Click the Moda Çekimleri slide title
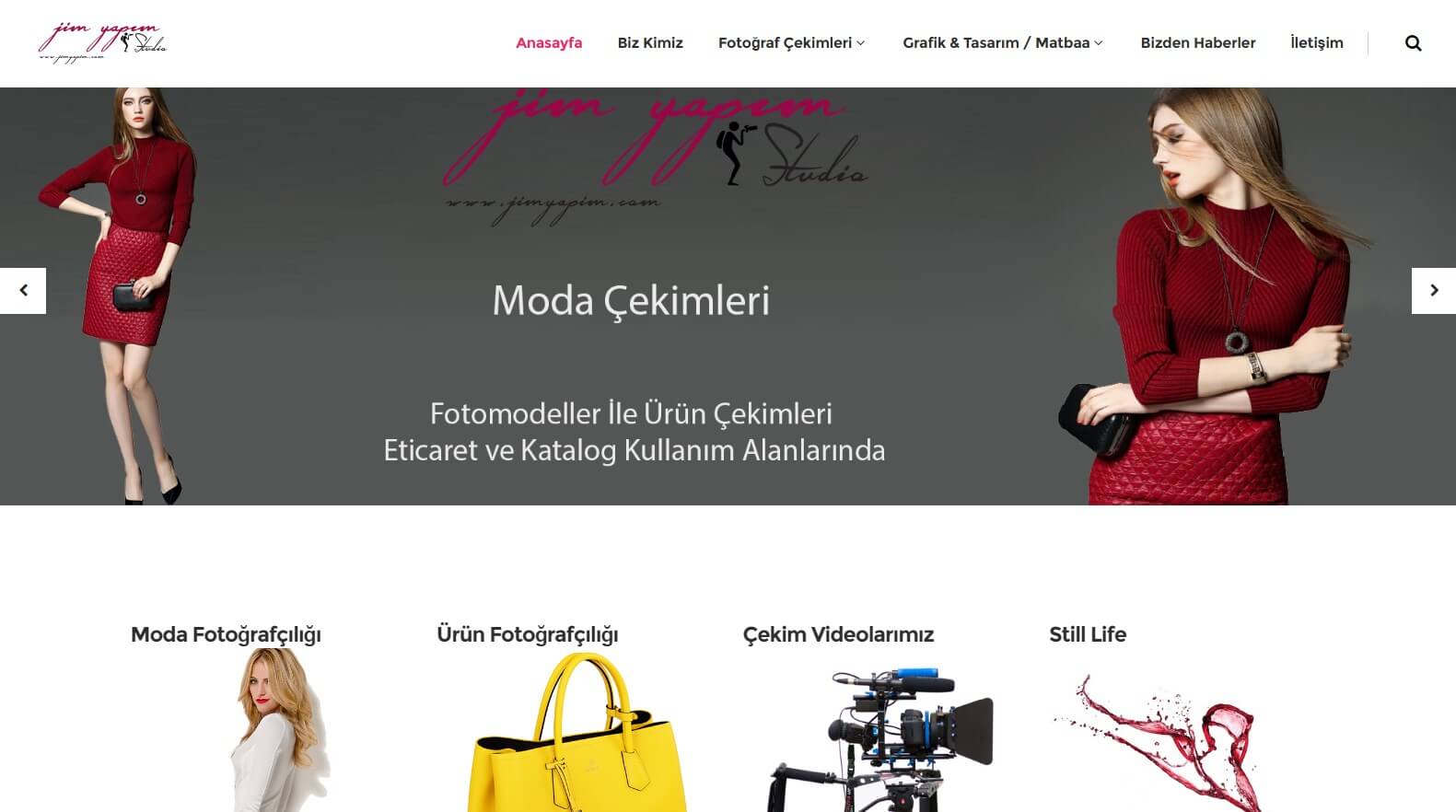 [x=631, y=301]
